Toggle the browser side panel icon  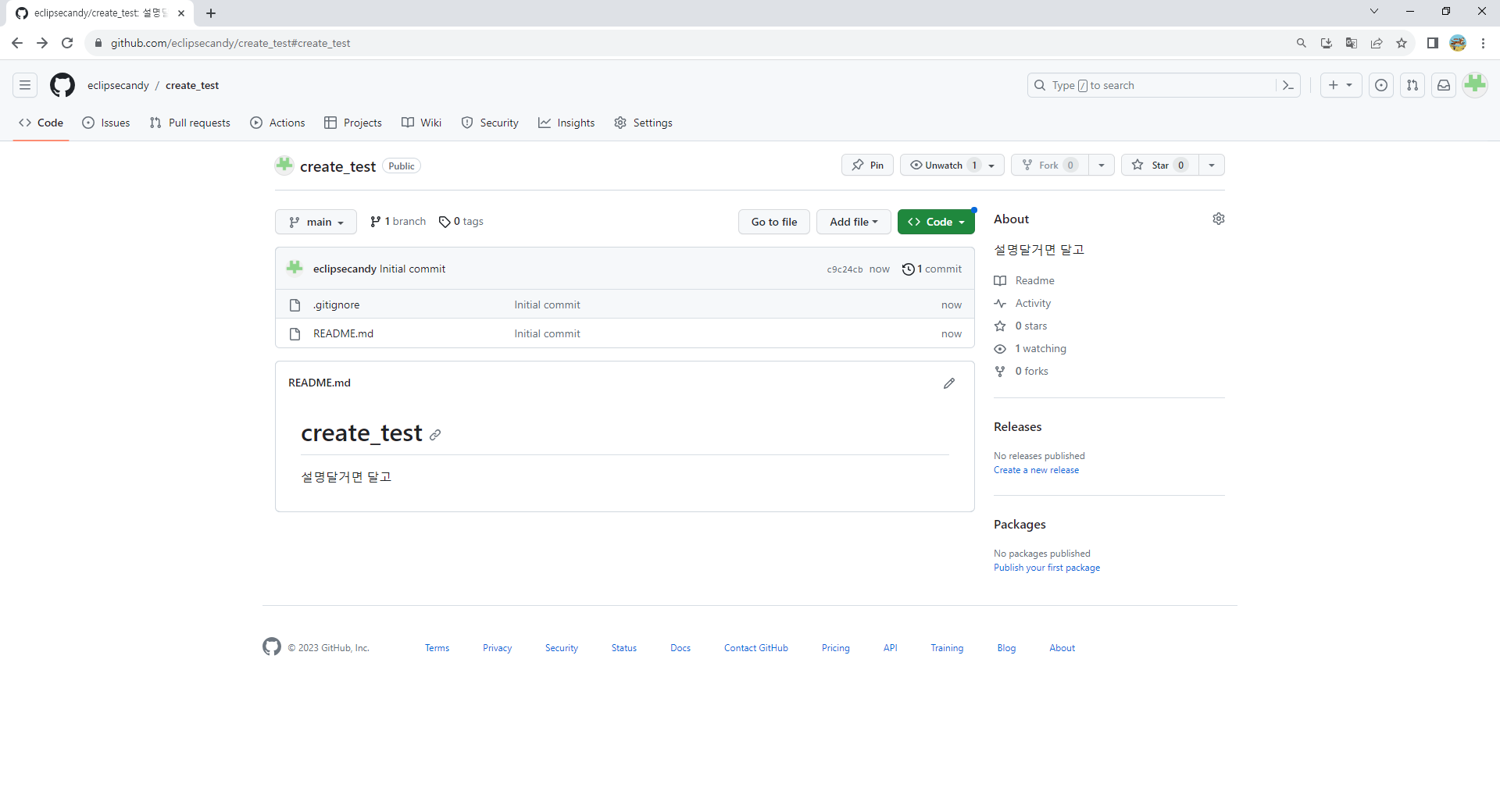click(x=1433, y=43)
